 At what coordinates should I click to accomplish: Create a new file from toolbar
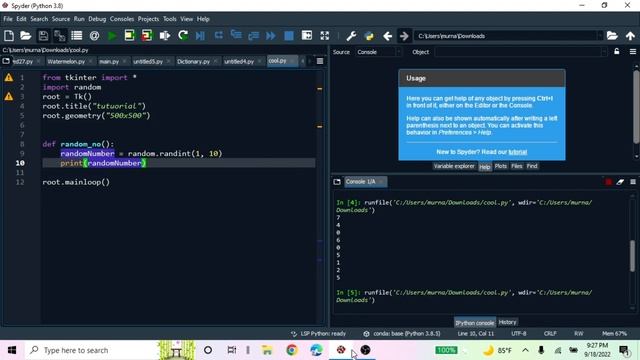pos(9,36)
